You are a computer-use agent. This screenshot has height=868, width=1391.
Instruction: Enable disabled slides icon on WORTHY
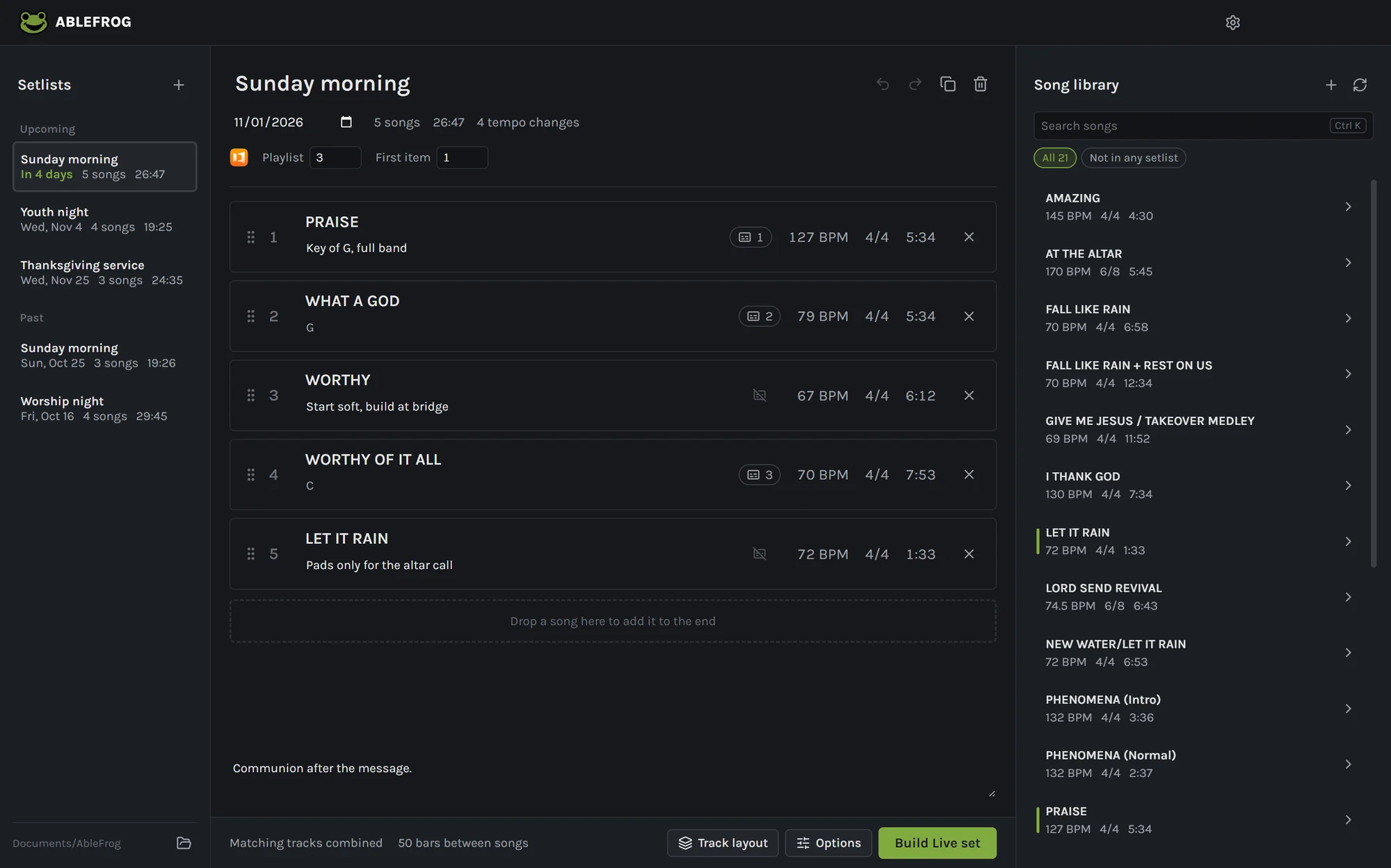pyautogui.click(x=759, y=395)
